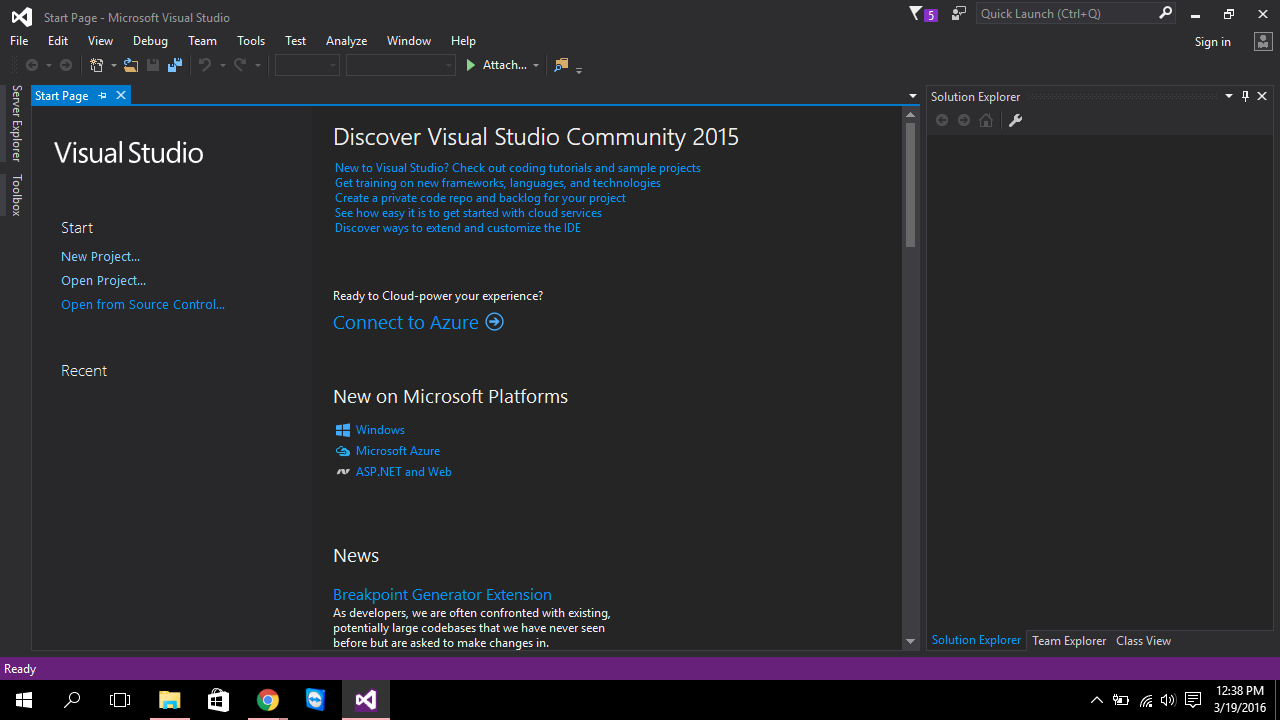Select the Undo icon in the toolbar
Screen dimensions: 1280x720
pyautogui.click(x=206, y=64)
